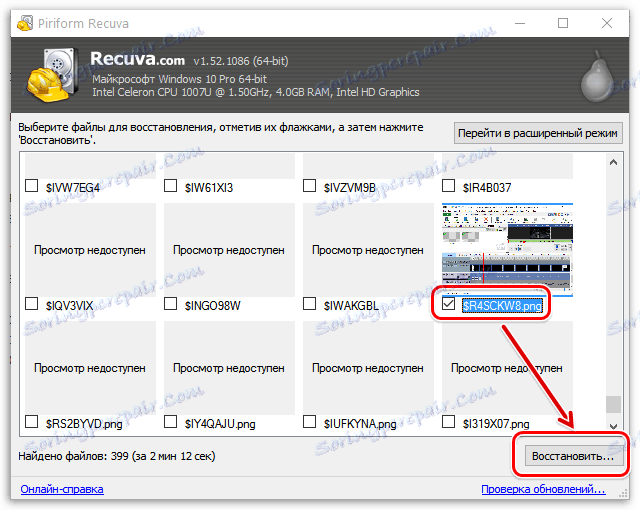Click Перейти в расширенный режим button
This screenshot has width=640, height=510.
pos(538,133)
